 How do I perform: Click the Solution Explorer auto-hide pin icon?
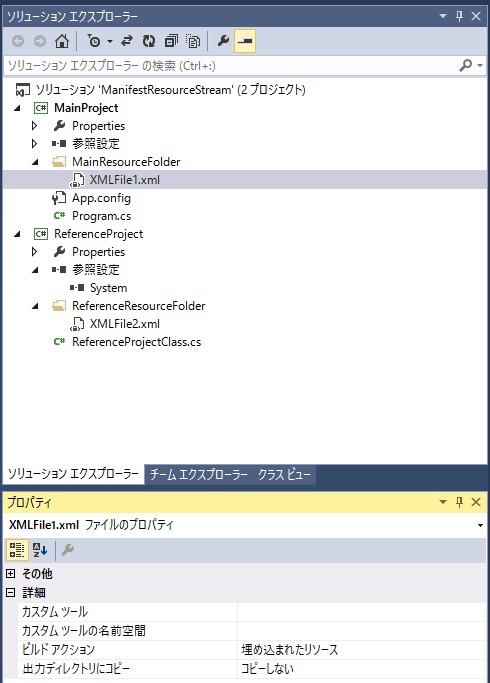[x=459, y=16]
